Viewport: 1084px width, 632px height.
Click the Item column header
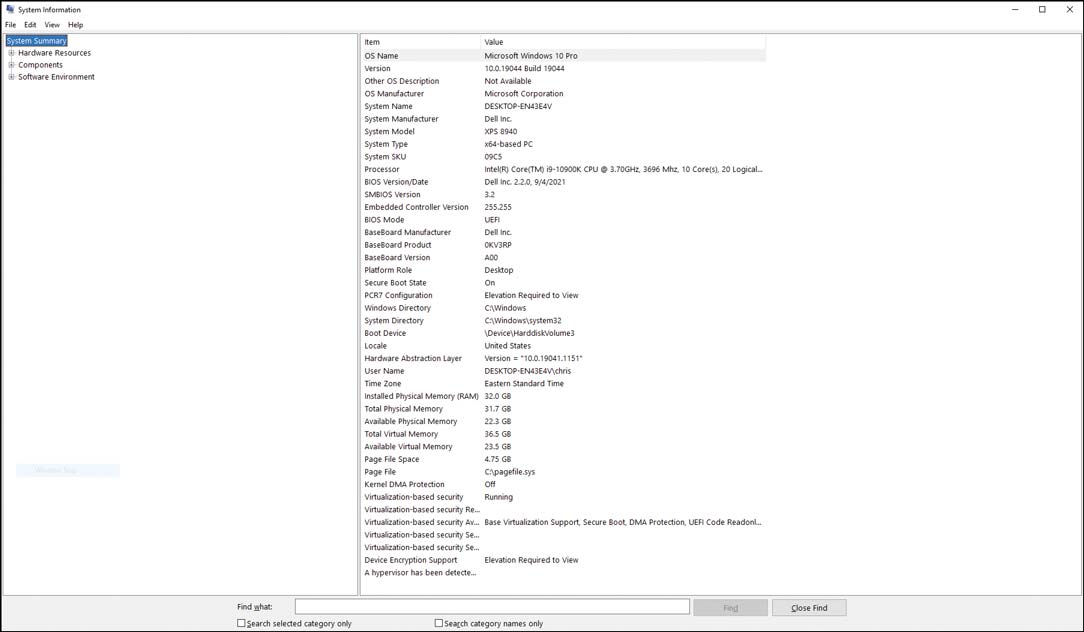420,42
